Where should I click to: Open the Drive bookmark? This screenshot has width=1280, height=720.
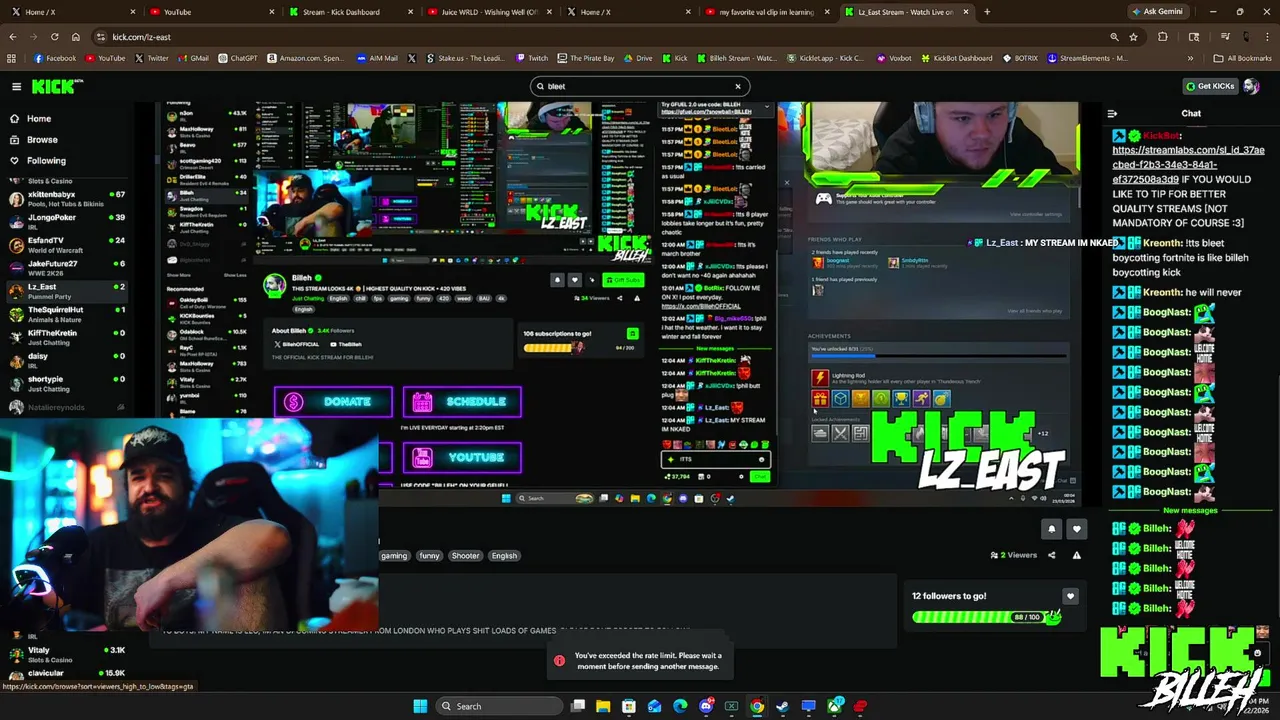[x=638, y=58]
